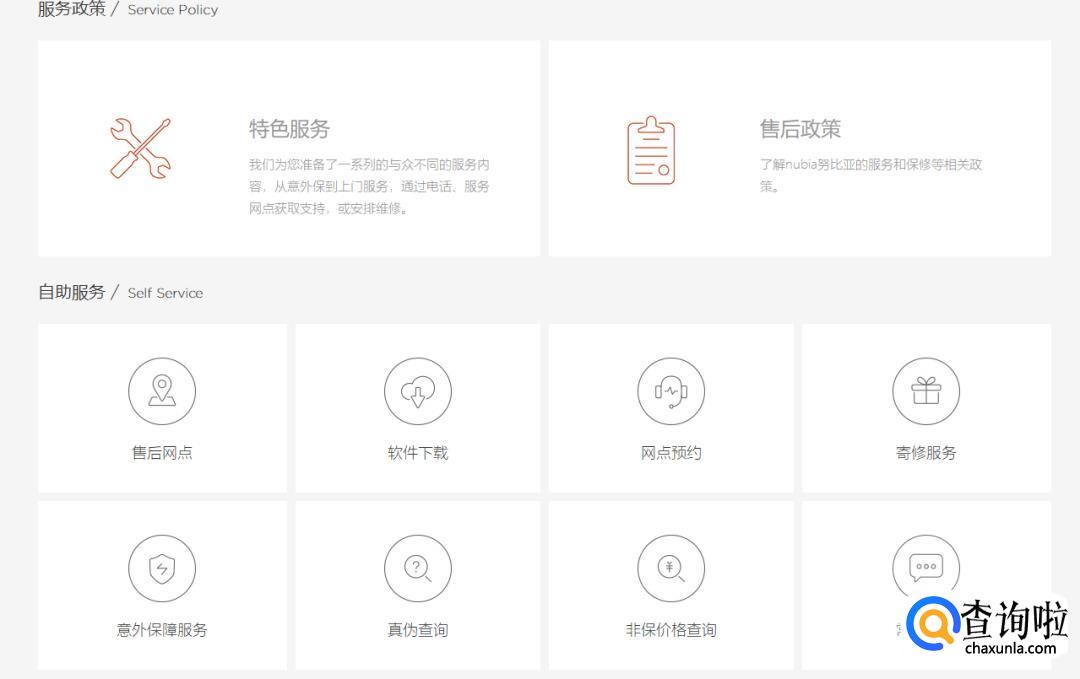Screen dimensions: 1080x679
Task: Click the shield accident protection icon
Action: 162,568
